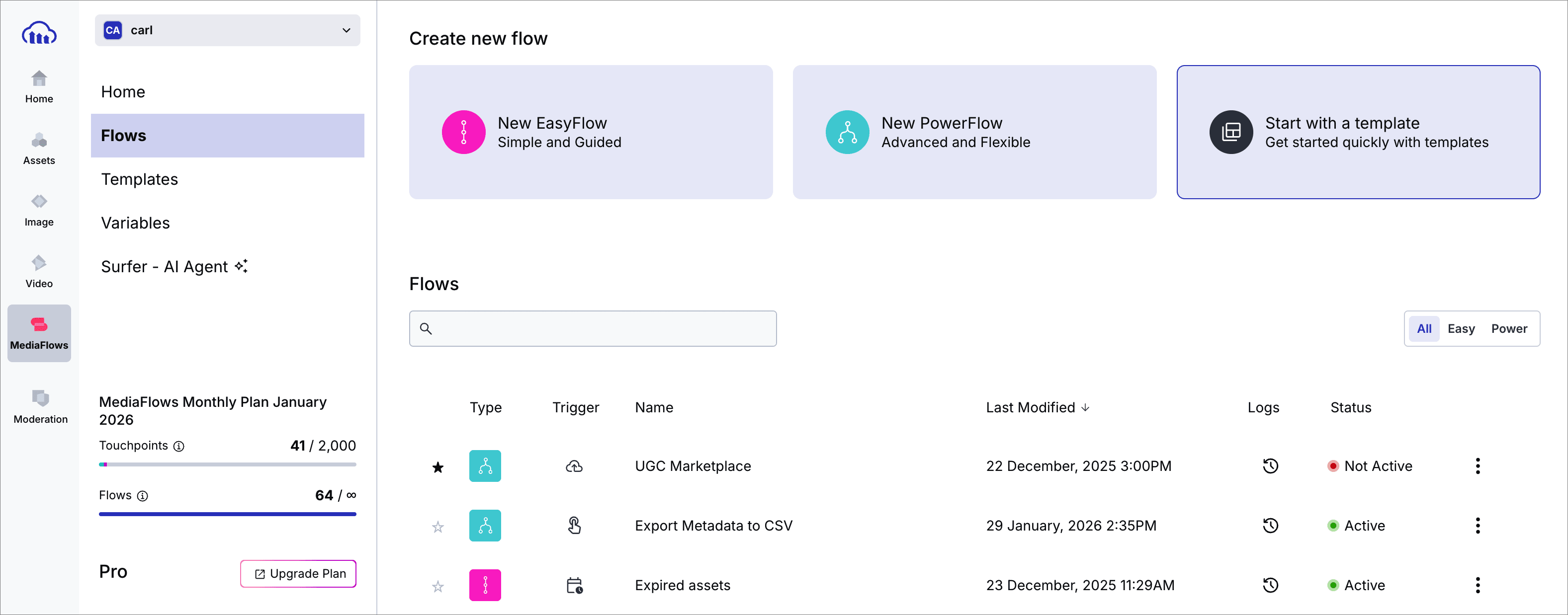Image resolution: width=1568 pixels, height=615 pixels.
Task: Expand the carl account dropdown
Action: tap(227, 30)
